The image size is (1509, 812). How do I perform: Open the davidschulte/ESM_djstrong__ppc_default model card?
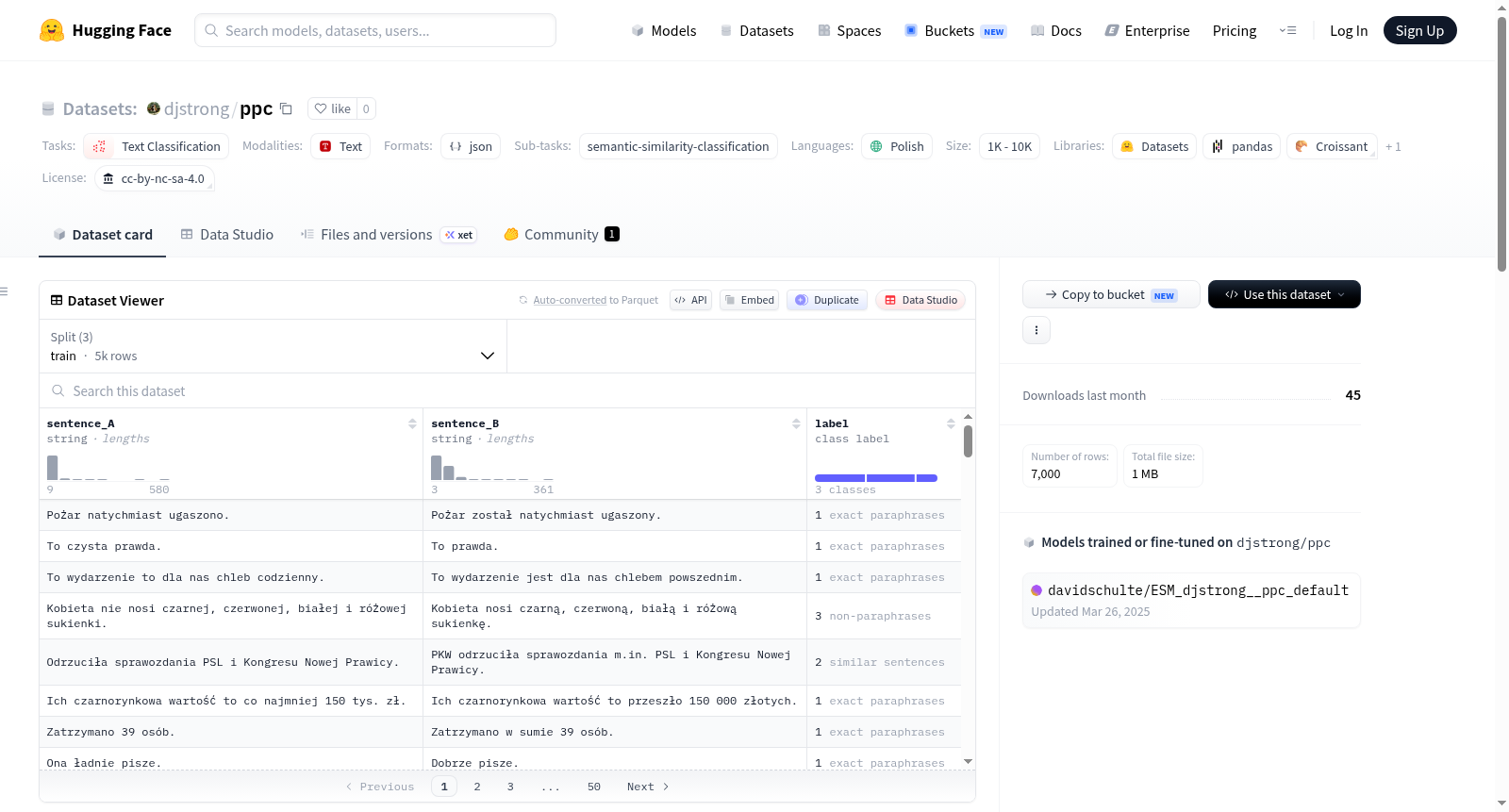(1191, 600)
